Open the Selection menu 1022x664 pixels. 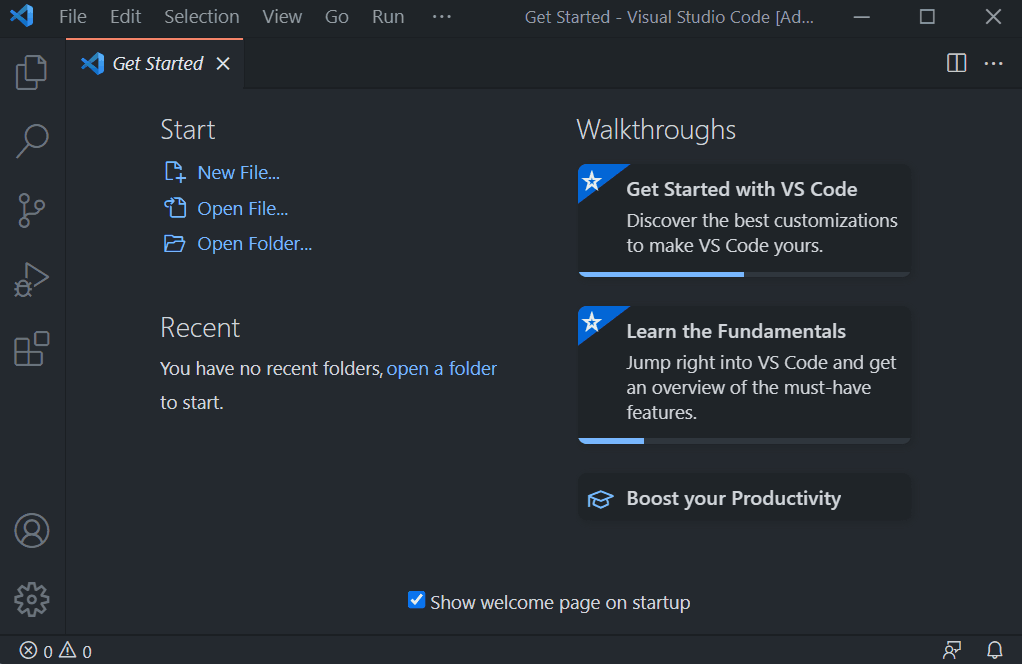pyautogui.click(x=201, y=17)
